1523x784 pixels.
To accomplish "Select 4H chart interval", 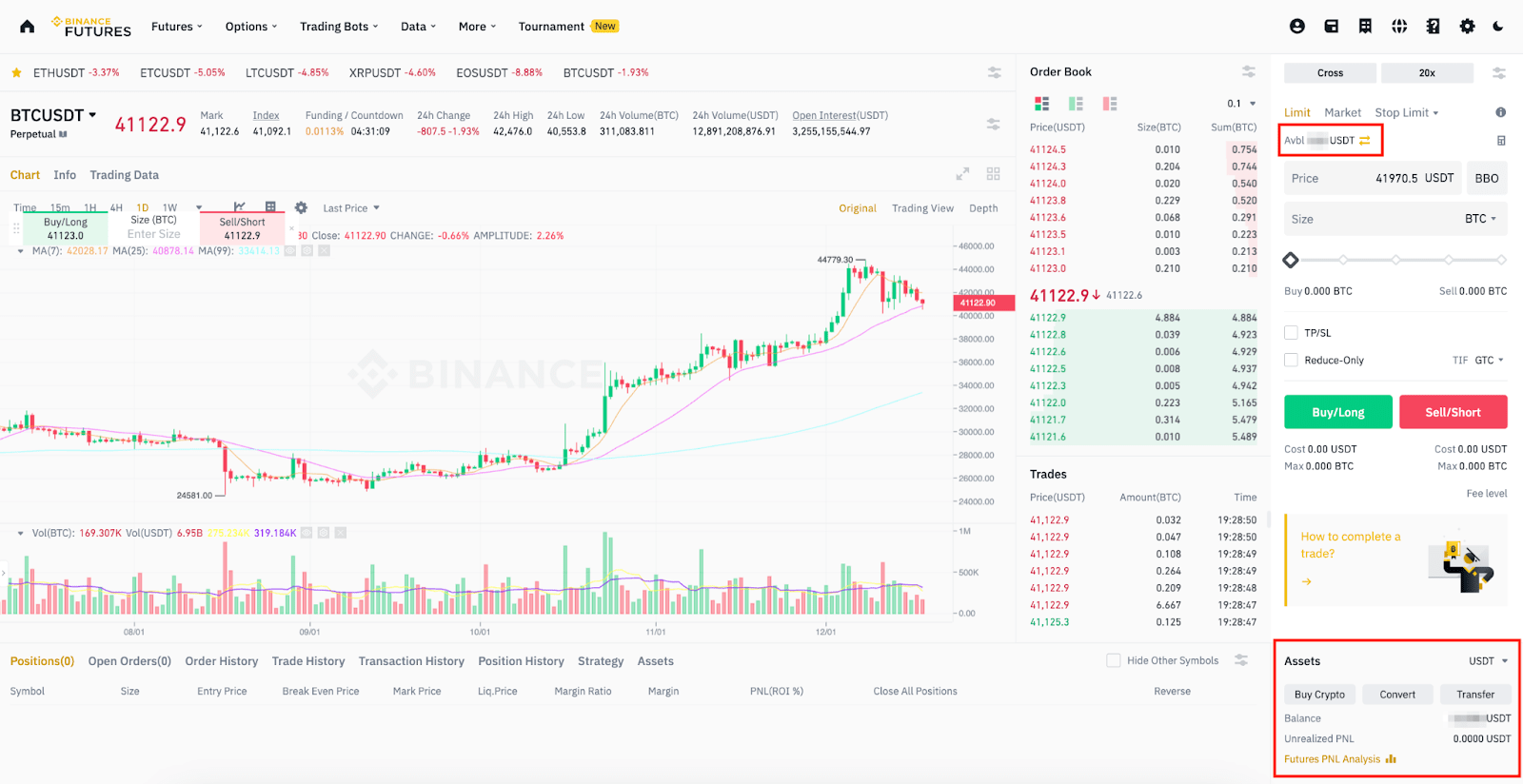I will tap(116, 207).
